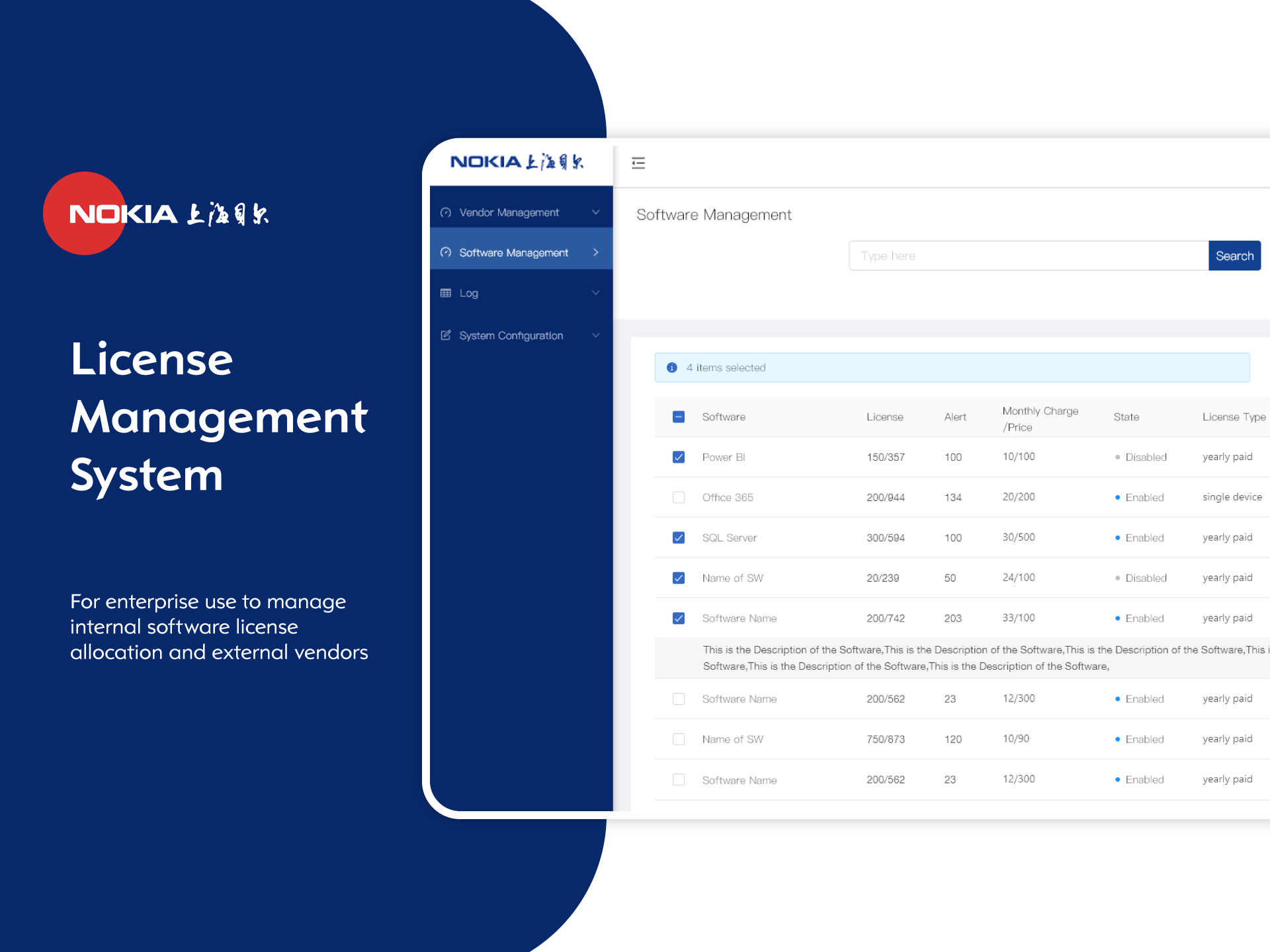This screenshot has height=952, width=1270.
Task: Open System Configuration menu item
Action: [521, 335]
